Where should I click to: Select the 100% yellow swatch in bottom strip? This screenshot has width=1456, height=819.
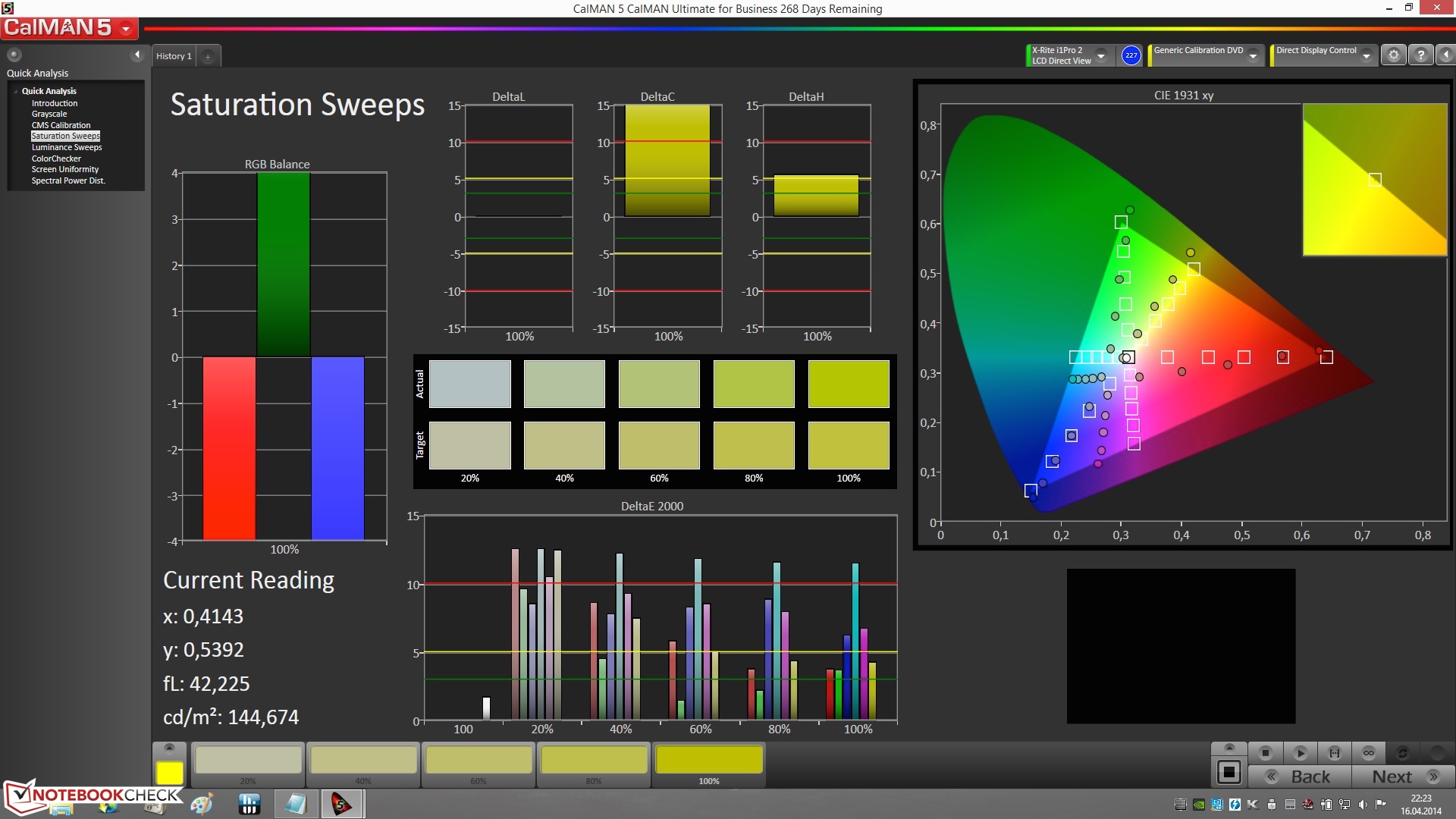tap(708, 760)
